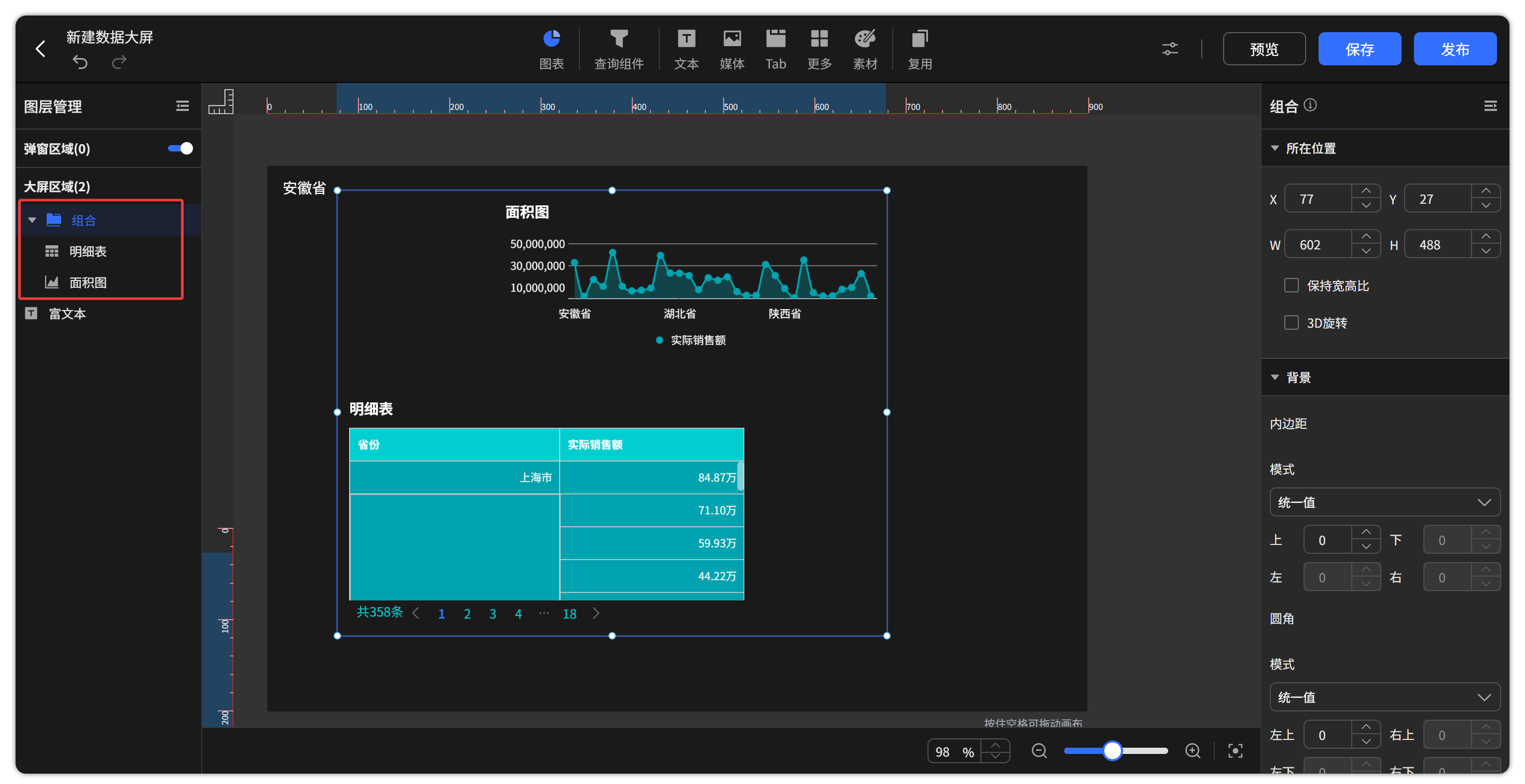
Task: Open the 图表 chart tool
Action: (551, 49)
